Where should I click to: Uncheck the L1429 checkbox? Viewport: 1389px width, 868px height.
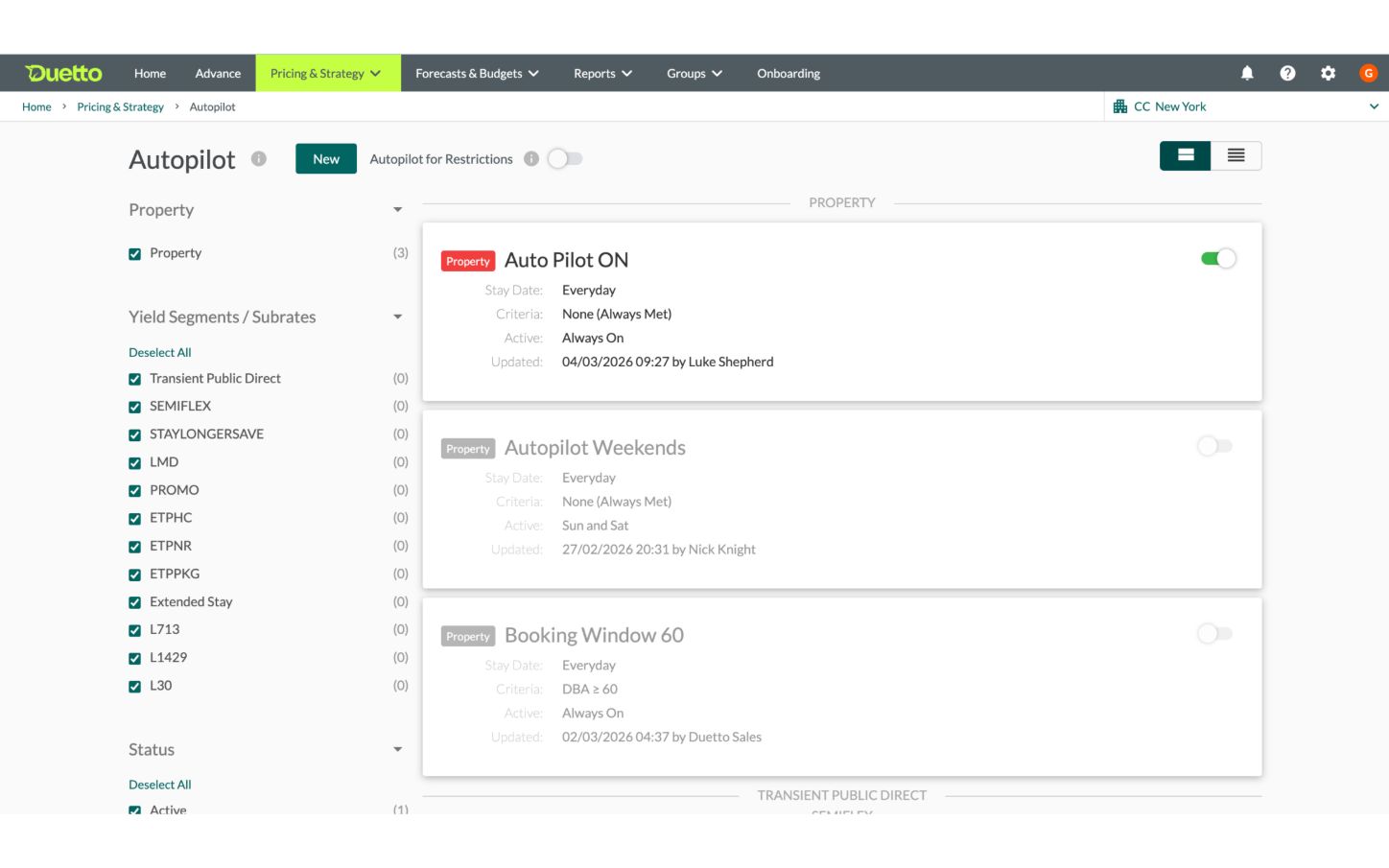[135, 659]
